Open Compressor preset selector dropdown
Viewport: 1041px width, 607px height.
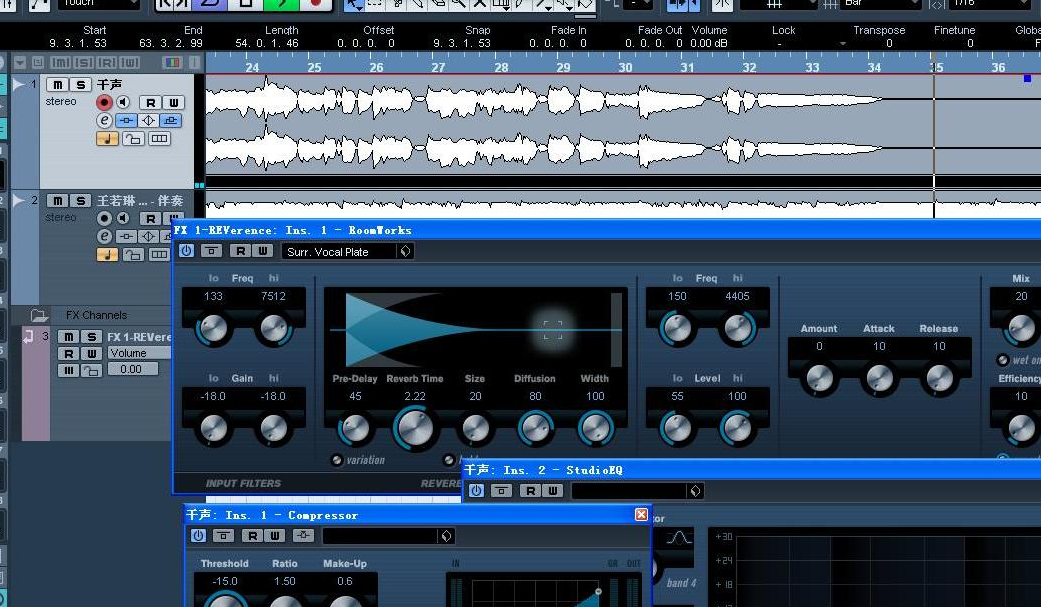pos(446,536)
